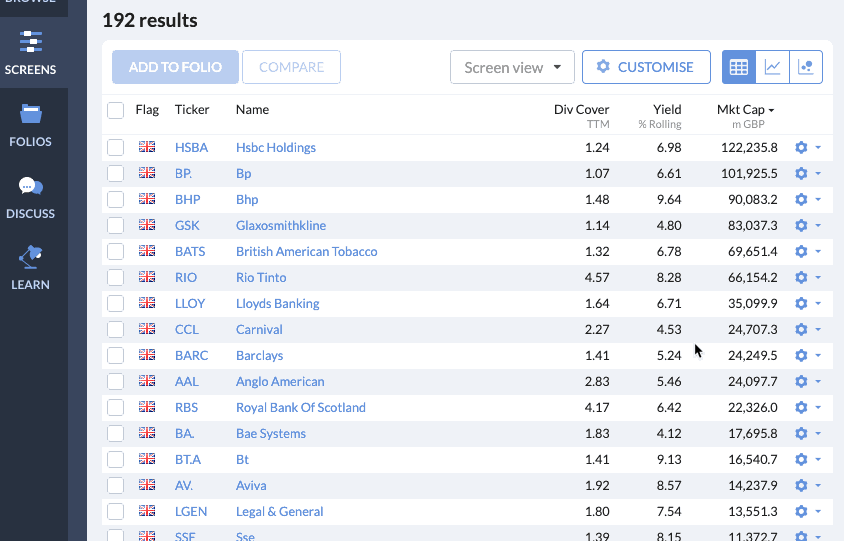Open the BARC ticker link

click(191, 355)
